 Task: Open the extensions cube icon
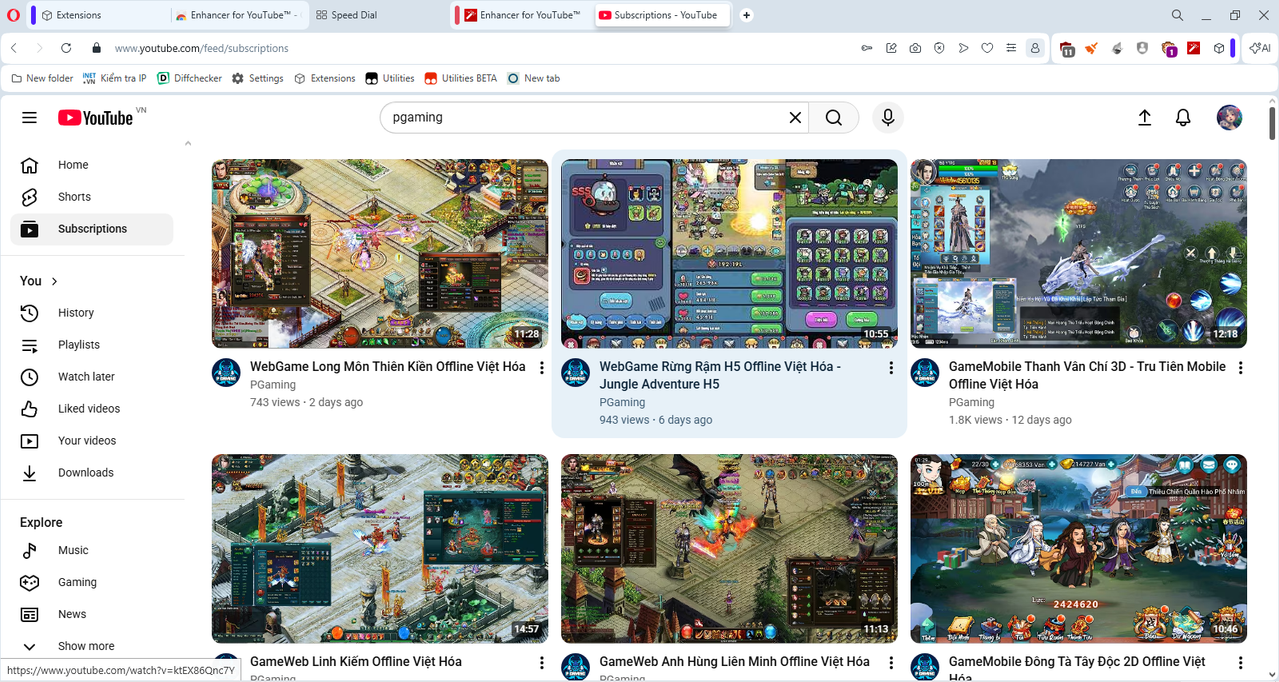tap(1219, 48)
